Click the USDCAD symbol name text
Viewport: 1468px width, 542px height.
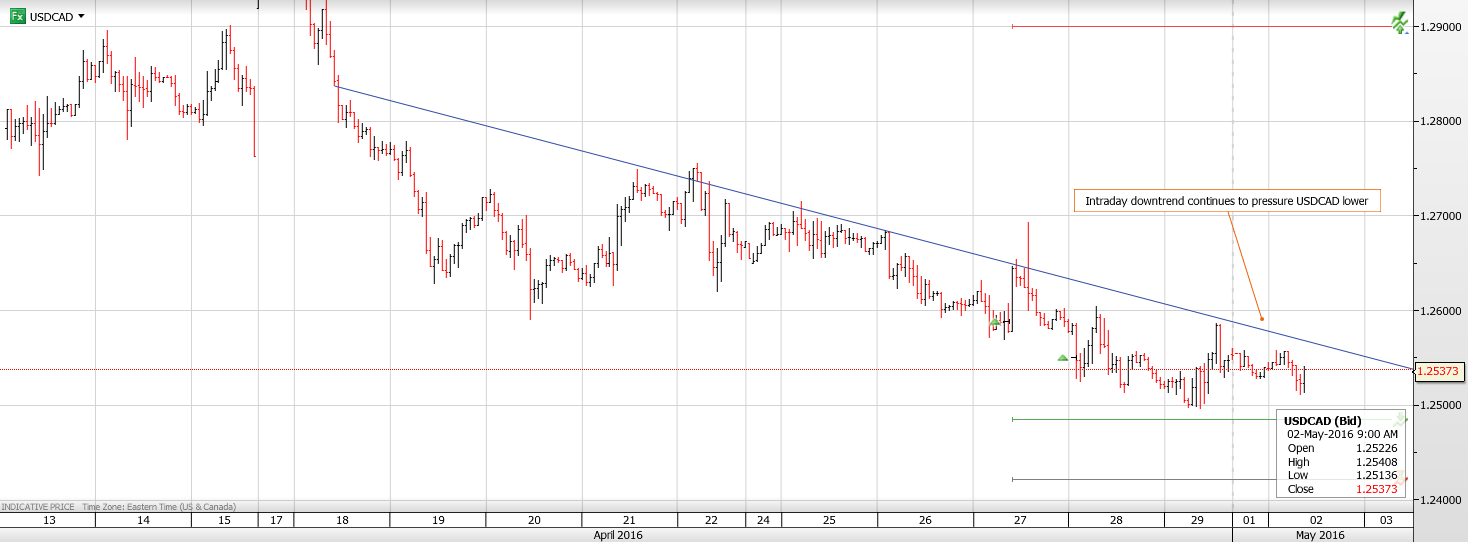tap(51, 17)
